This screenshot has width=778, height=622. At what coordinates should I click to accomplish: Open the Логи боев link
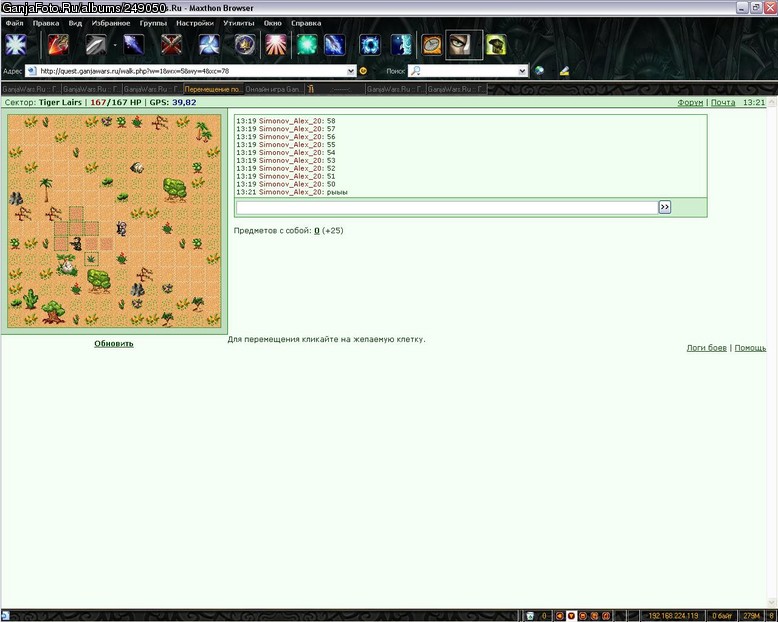(x=707, y=348)
